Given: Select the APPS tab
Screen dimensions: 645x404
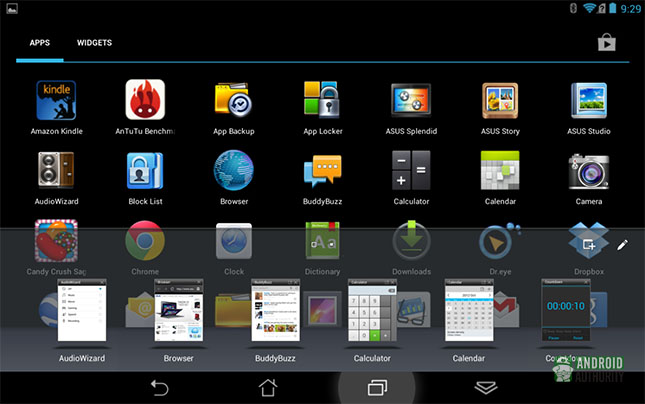Looking at the screenshot, I should 39,43.
